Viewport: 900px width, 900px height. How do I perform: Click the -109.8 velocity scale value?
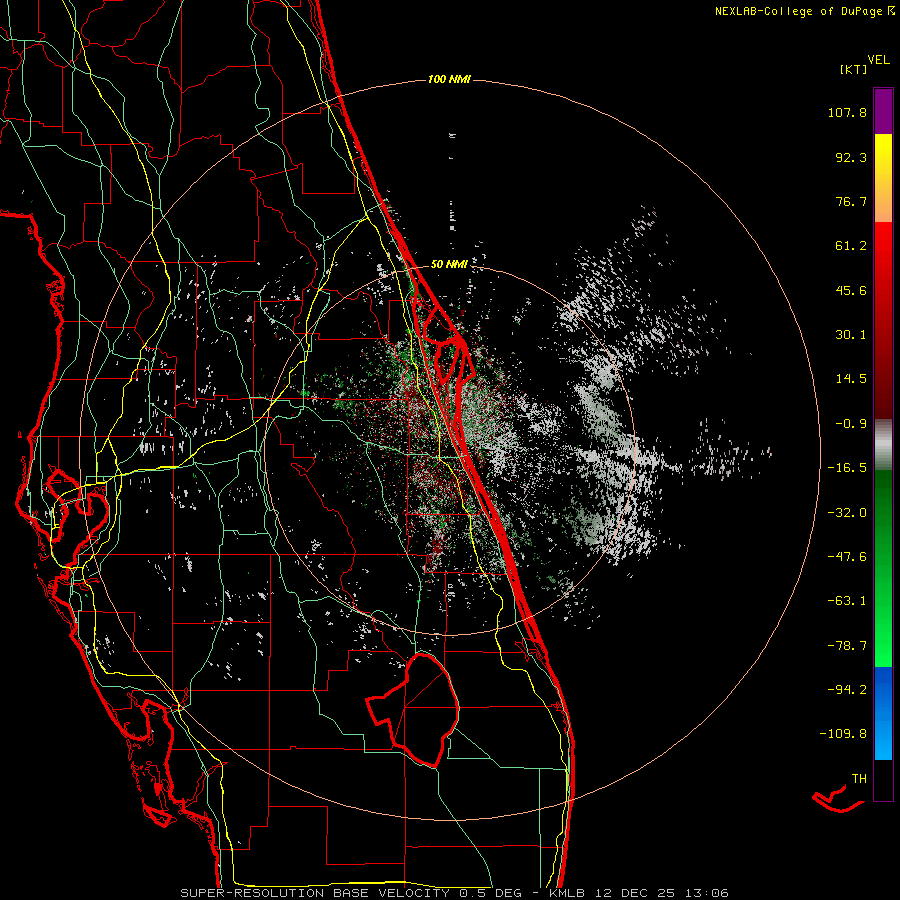coord(843,734)
